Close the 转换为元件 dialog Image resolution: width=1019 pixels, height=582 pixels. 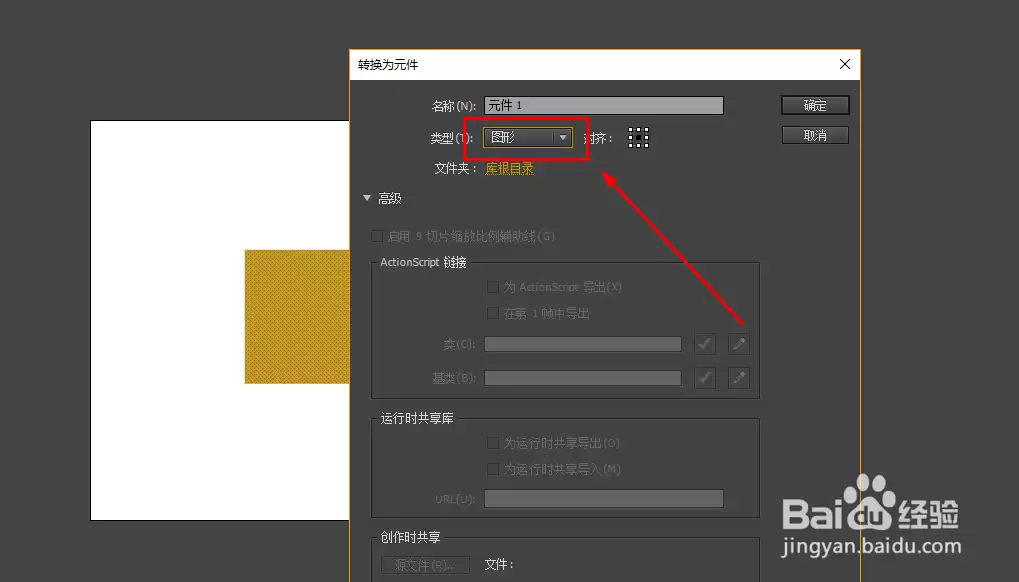click(x=844, y=64)
